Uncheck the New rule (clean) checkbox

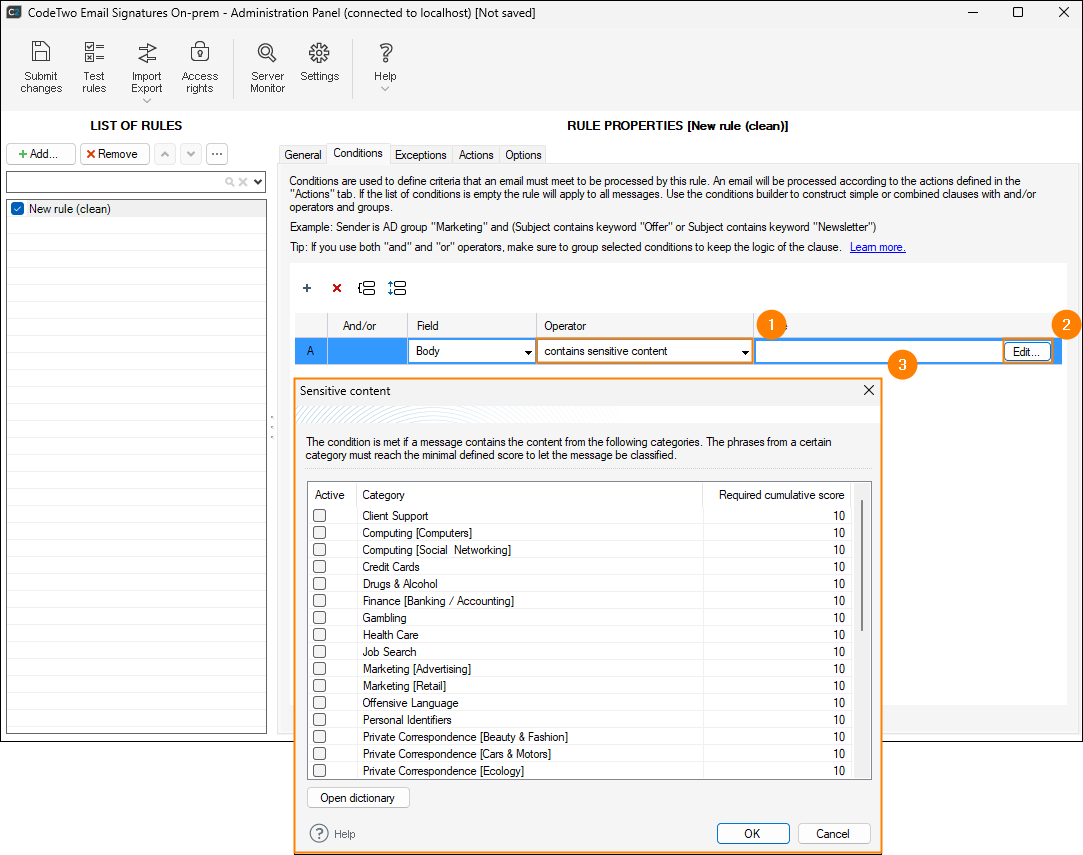click(x=17, y=209)
